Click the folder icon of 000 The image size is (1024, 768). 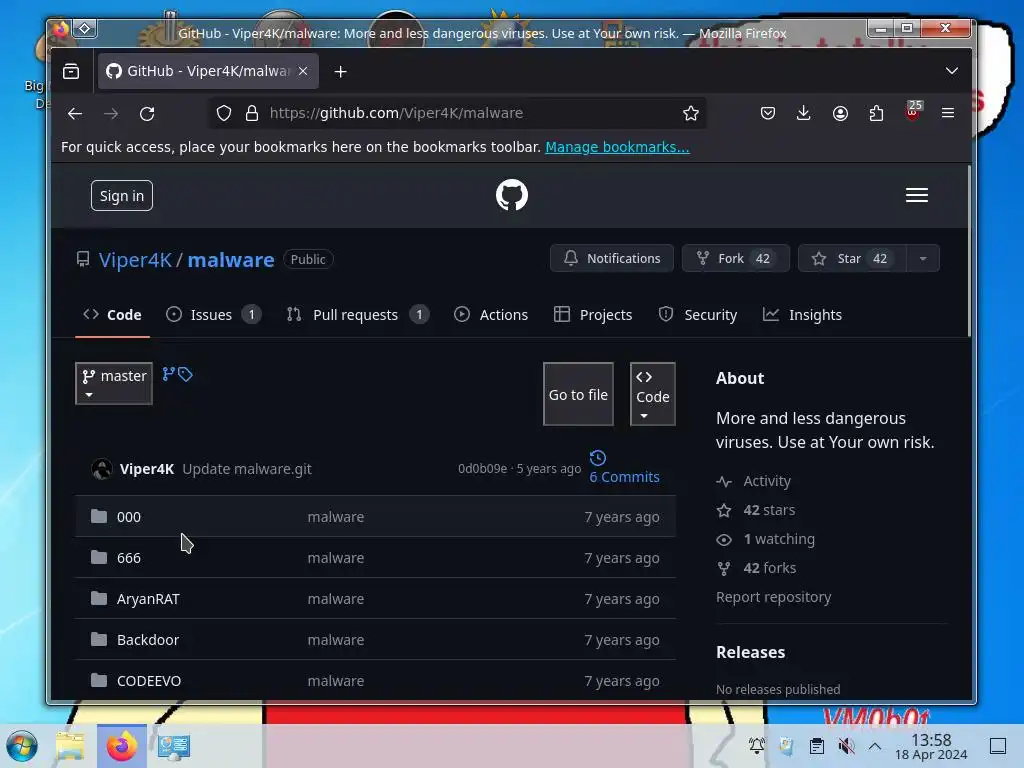coord(99,517)
